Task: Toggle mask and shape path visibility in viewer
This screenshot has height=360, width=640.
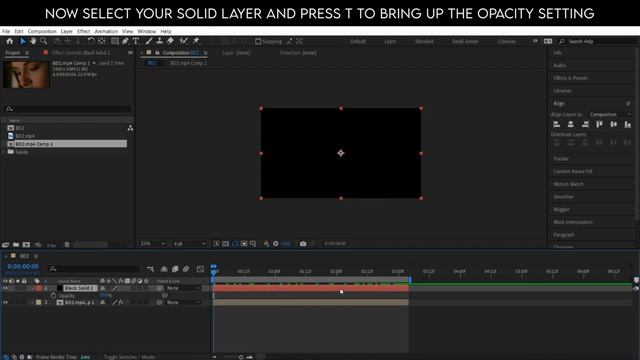Action: pyautogui.click(x=235, y=244)
